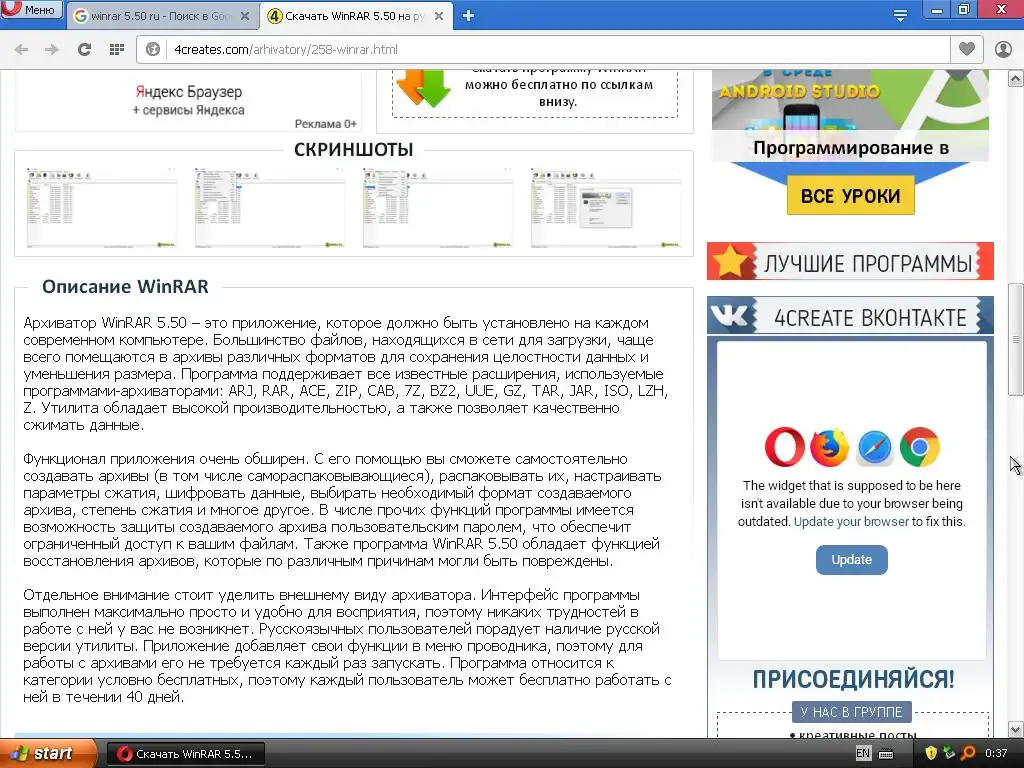Viewport: 1024px width, 768px height.
Task: Click the Firefox browser icon in widget
Action: click(x=829, y=447)
